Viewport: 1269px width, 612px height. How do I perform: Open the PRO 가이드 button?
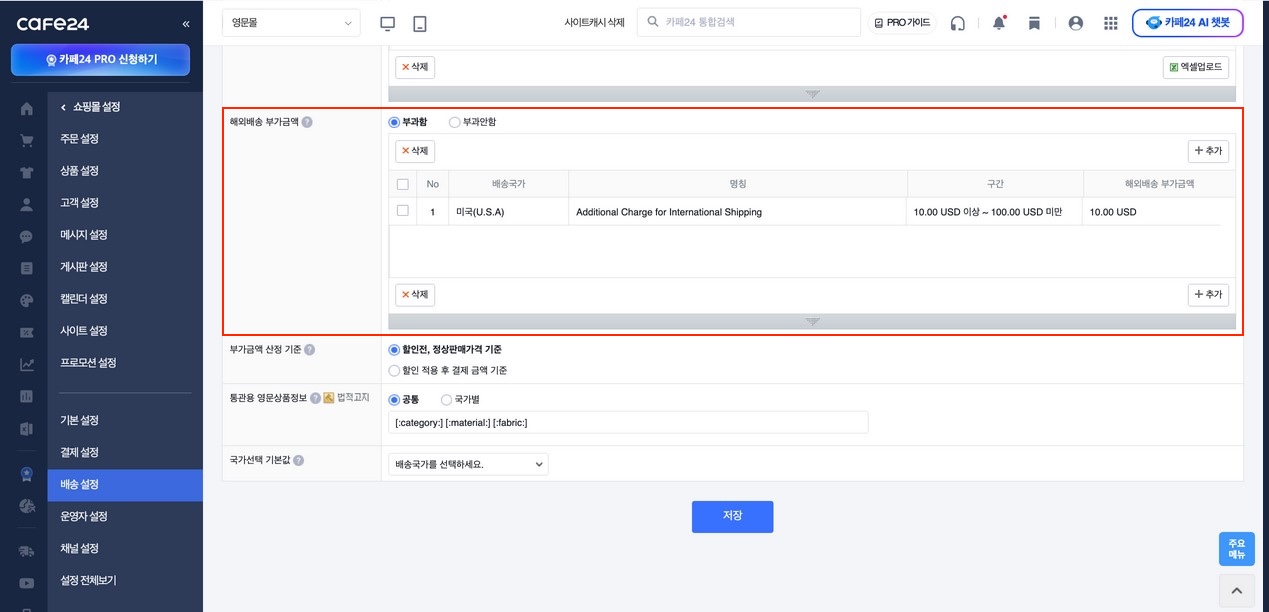(902, 23)
